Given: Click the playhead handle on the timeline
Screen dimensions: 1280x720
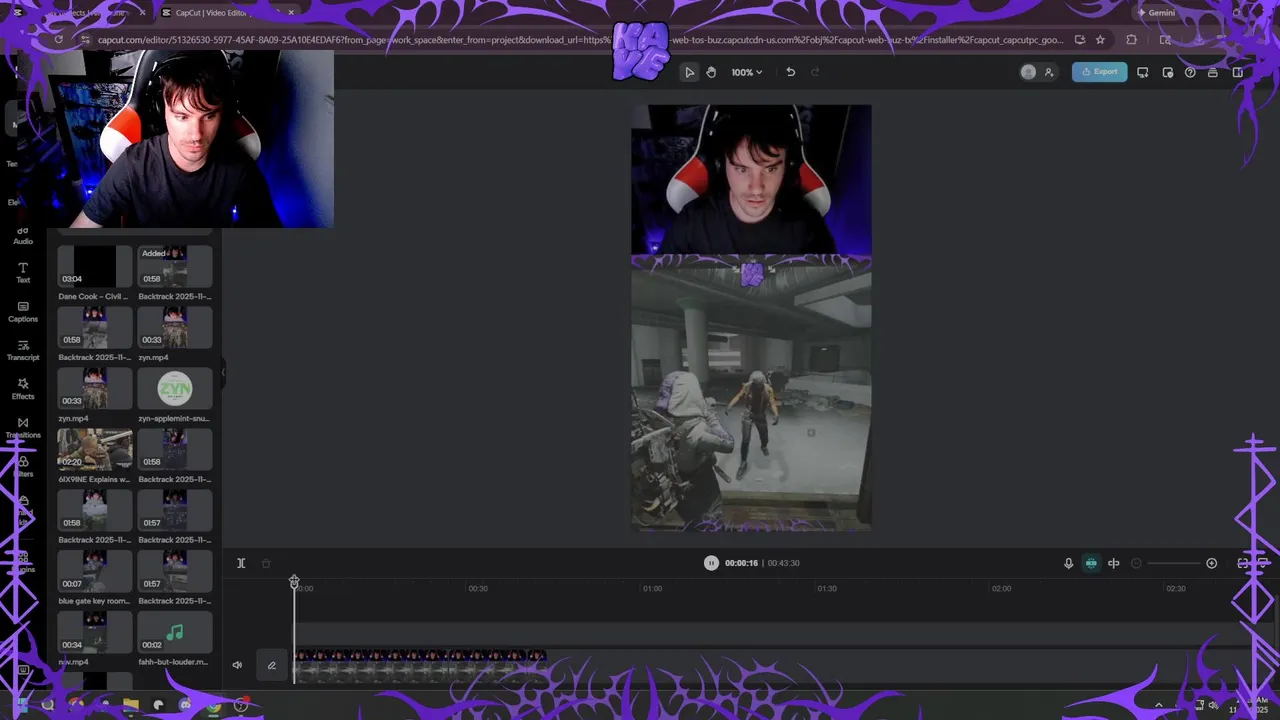Looking at the screenshot, I should point(294,581).
